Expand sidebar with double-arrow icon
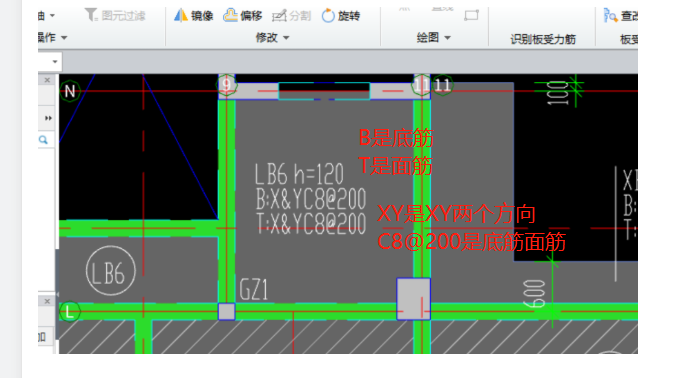Screen dimensions: 680x378 (48, 118)
